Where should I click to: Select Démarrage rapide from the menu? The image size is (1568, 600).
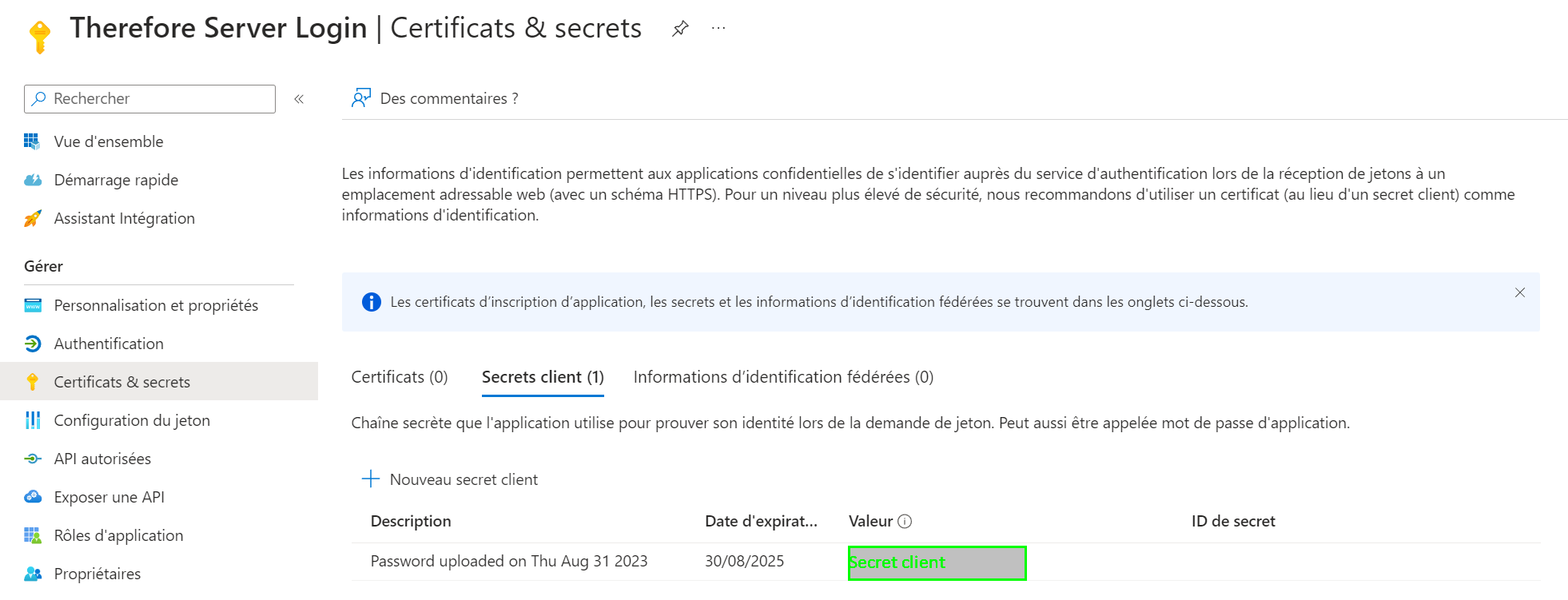point(116,180)
